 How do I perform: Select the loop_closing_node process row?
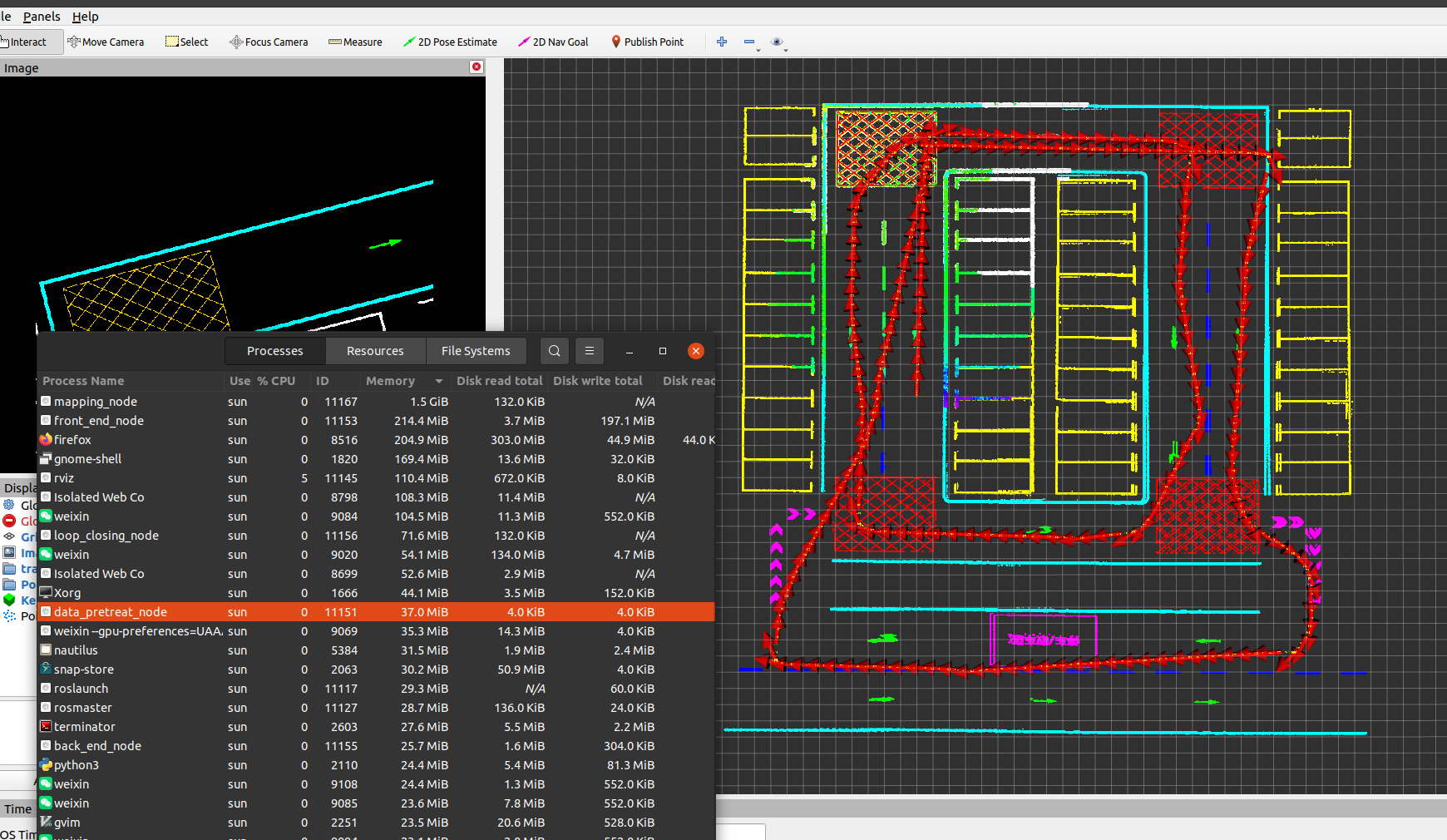[x=376, y=536]
